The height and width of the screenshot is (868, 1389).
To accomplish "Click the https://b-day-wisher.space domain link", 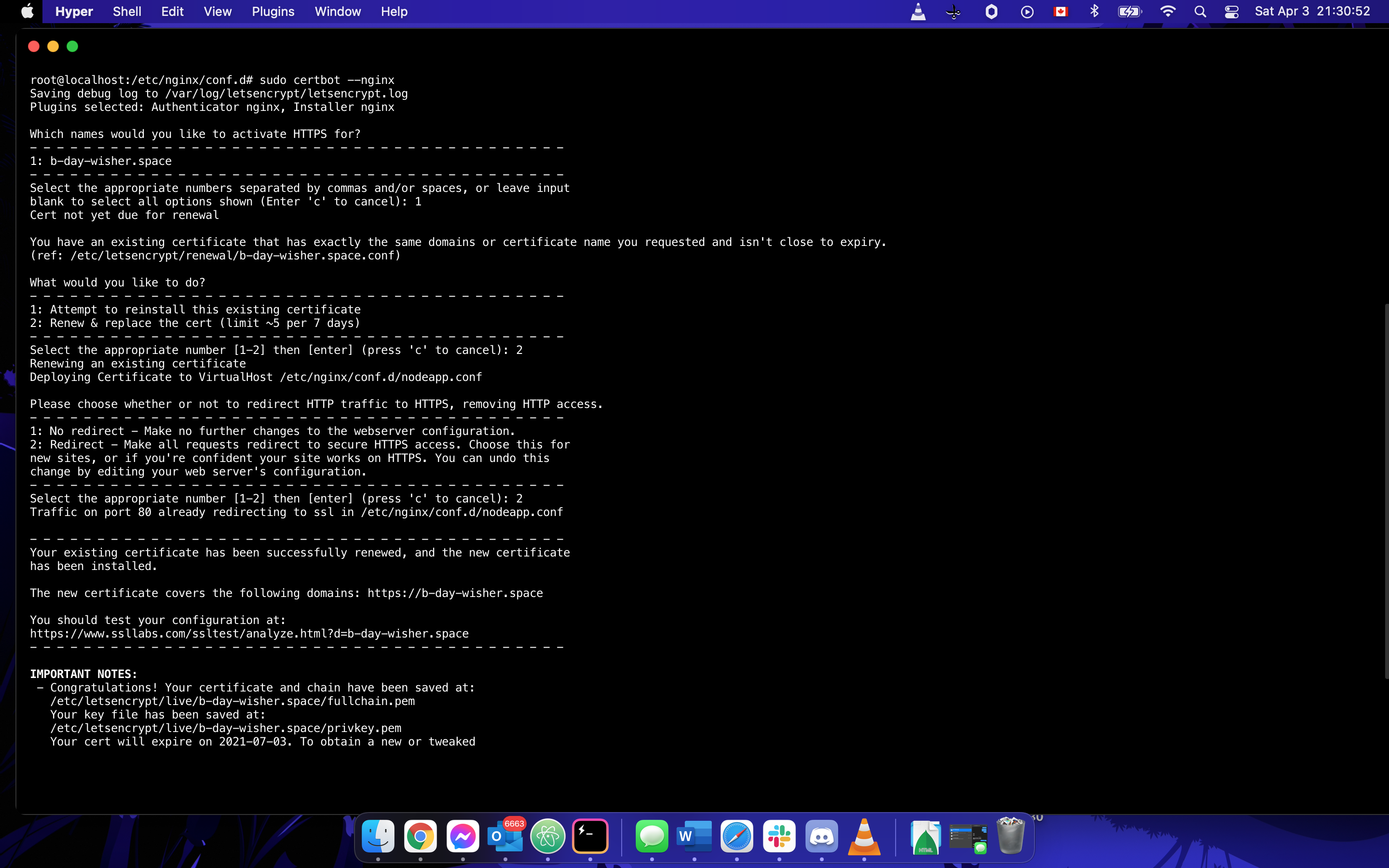I will click(455, 593).
